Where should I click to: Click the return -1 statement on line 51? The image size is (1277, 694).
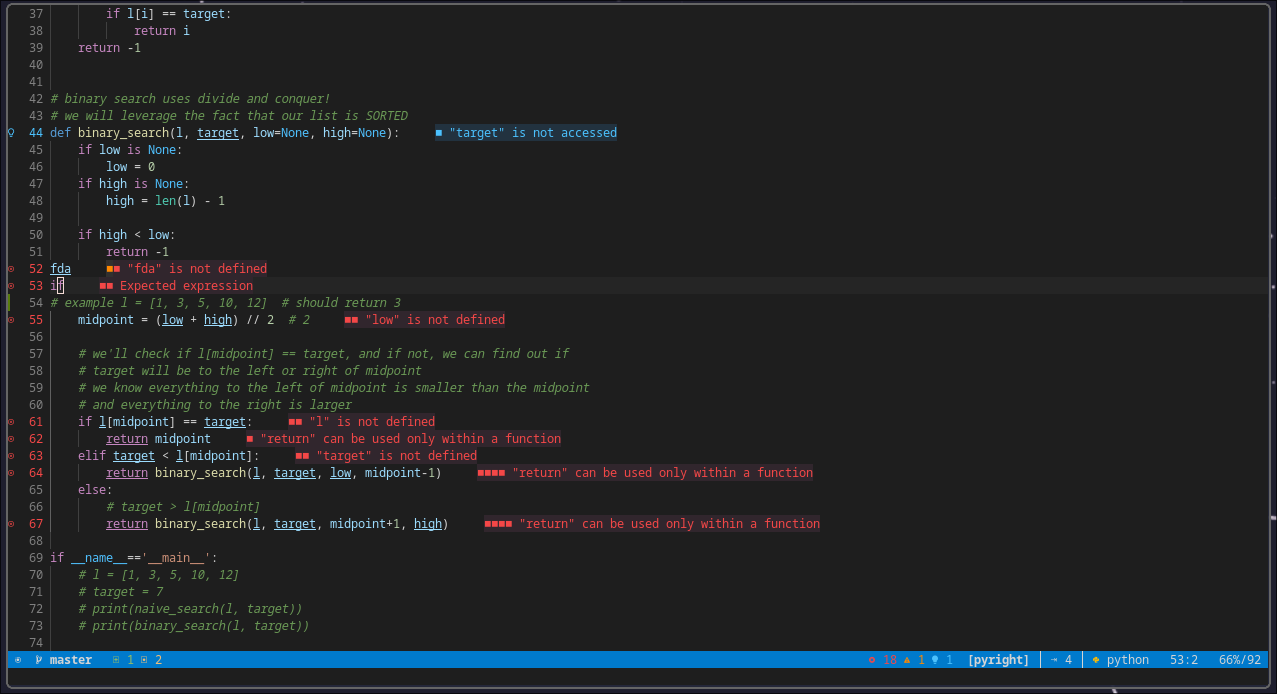click(137, 252)
